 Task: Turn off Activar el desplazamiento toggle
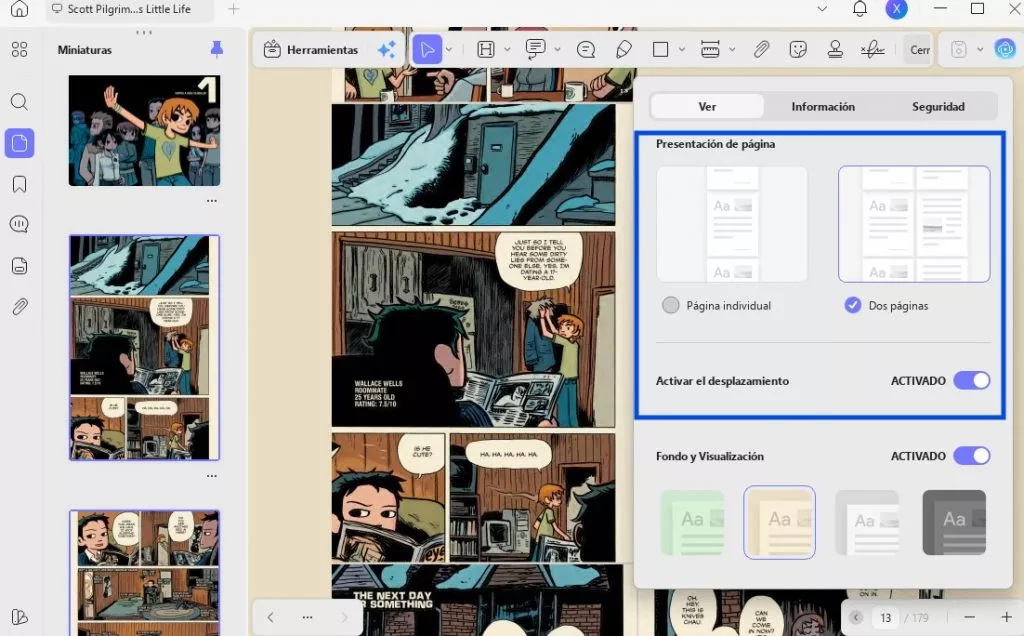(x=972, y=381)
